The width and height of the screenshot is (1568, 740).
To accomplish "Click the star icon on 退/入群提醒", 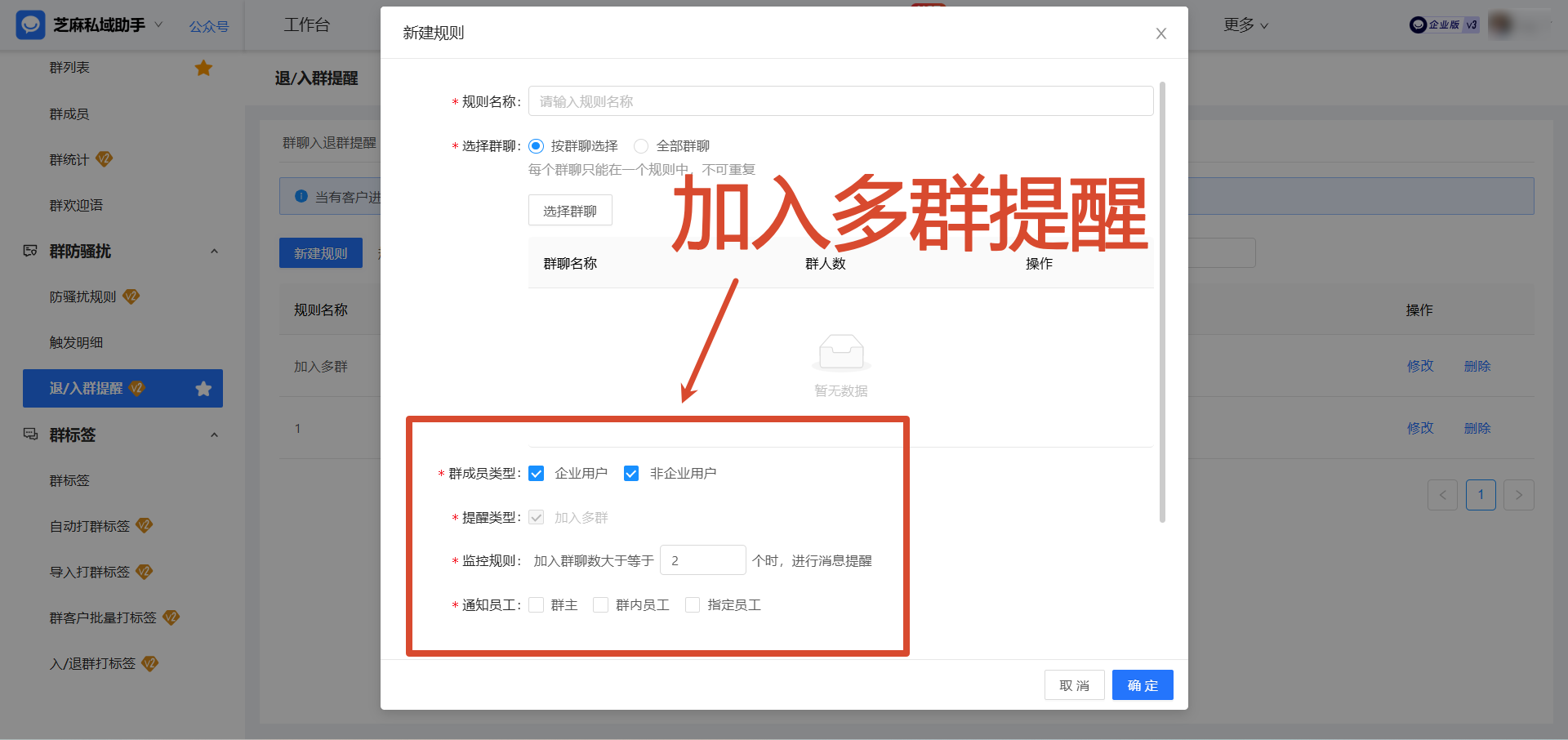I will point(203,389).
